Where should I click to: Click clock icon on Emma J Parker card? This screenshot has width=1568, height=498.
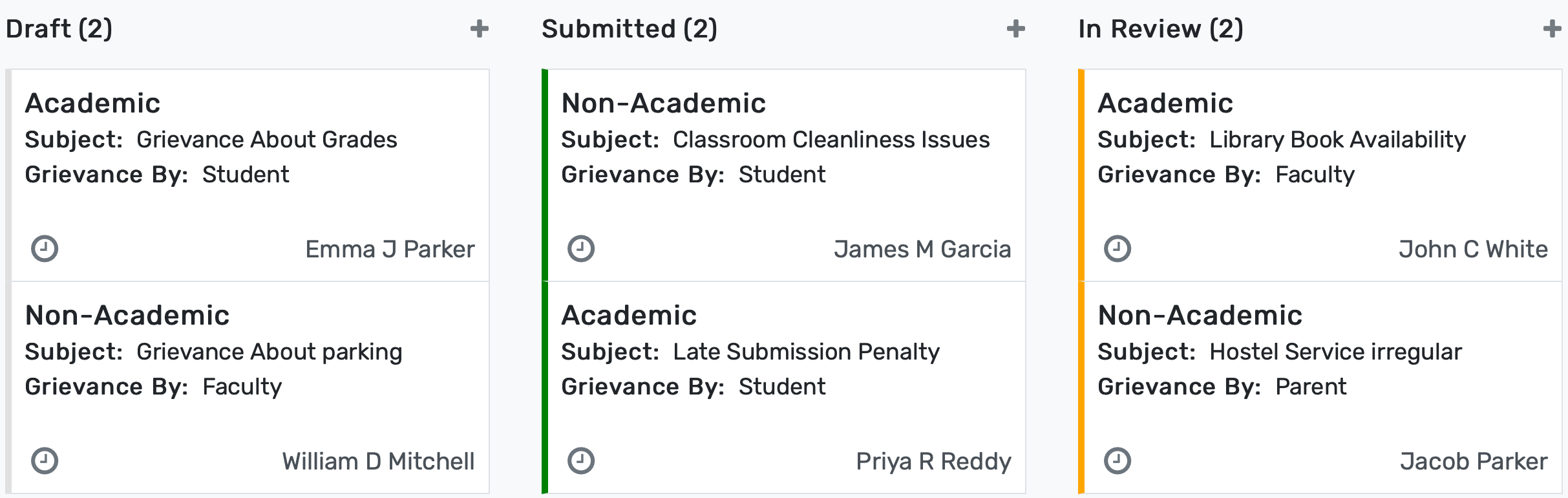click(45, 249)
